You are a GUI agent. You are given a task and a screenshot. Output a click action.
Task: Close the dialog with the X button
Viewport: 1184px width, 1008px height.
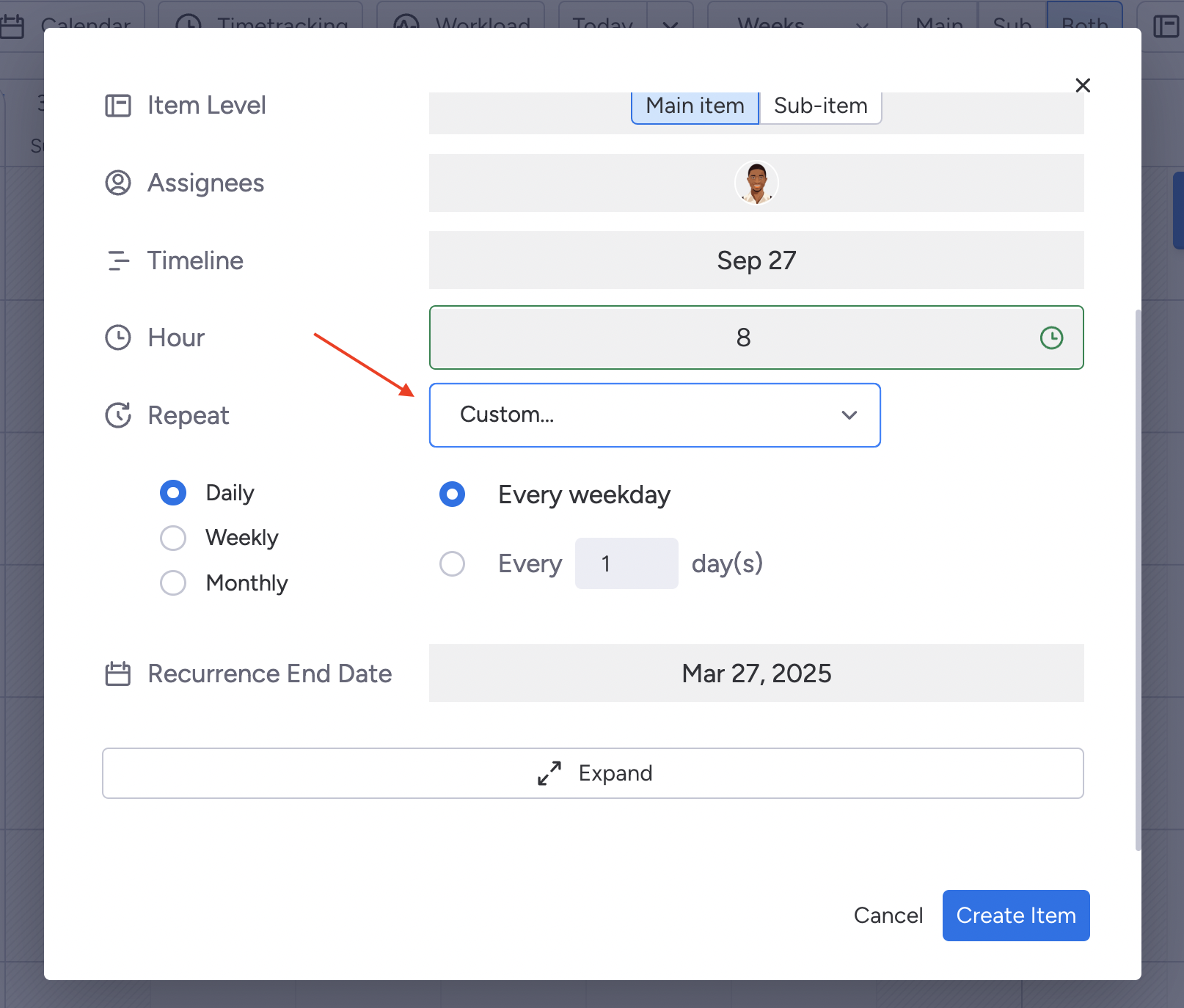(1082, 85)
